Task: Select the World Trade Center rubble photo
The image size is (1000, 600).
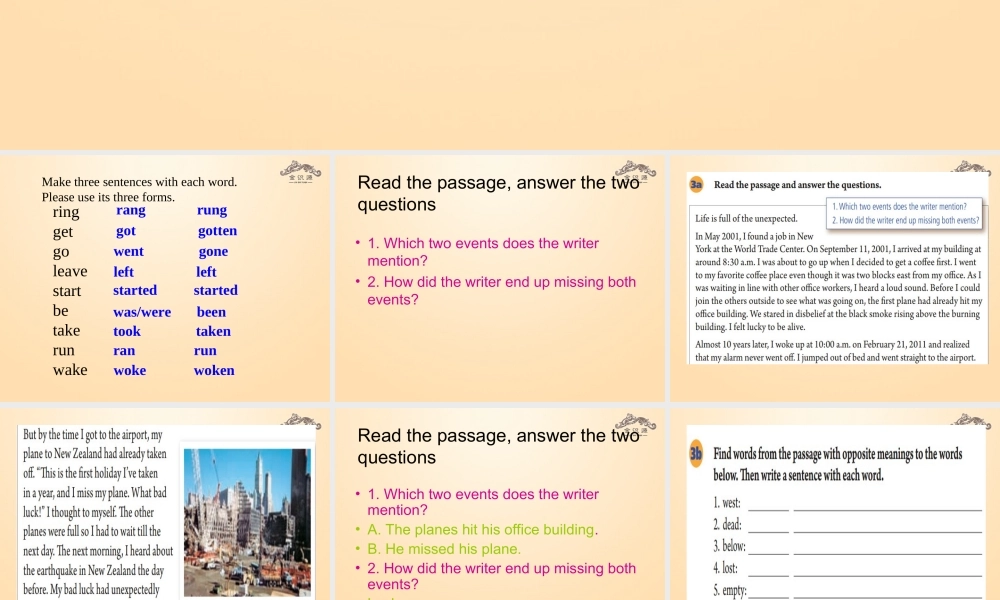Action: click(x=248, y=521)
